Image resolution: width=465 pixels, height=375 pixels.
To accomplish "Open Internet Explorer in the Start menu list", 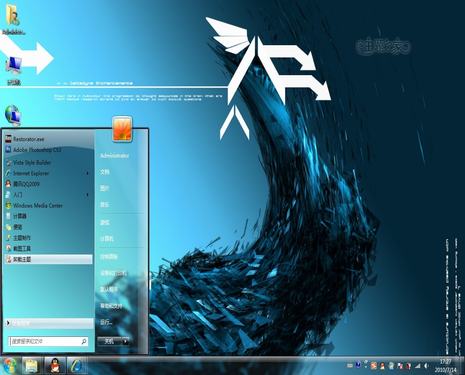I will point(48,173).
